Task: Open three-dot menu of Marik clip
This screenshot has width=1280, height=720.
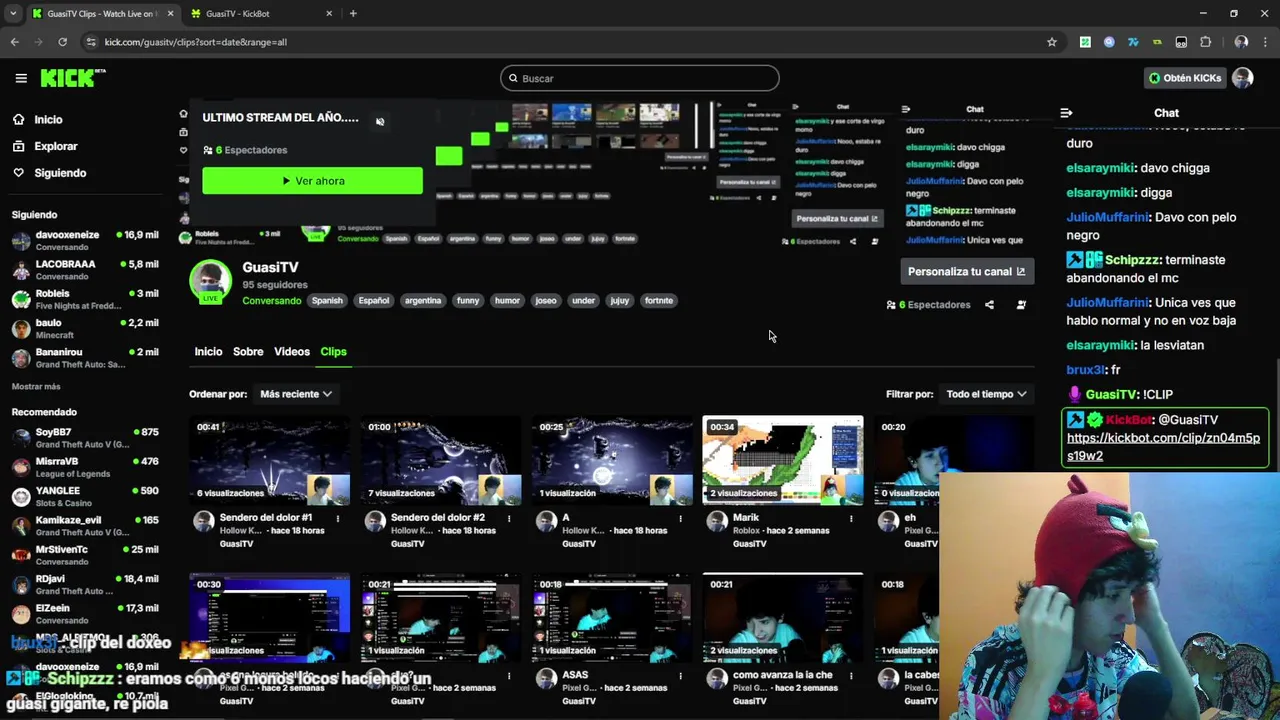Action: click(851, 518)
